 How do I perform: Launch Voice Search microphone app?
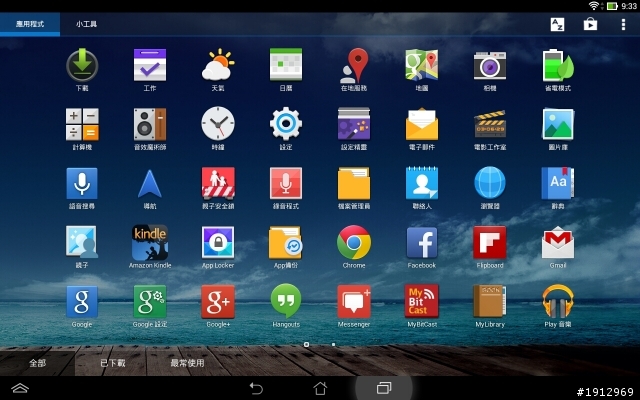82,183
